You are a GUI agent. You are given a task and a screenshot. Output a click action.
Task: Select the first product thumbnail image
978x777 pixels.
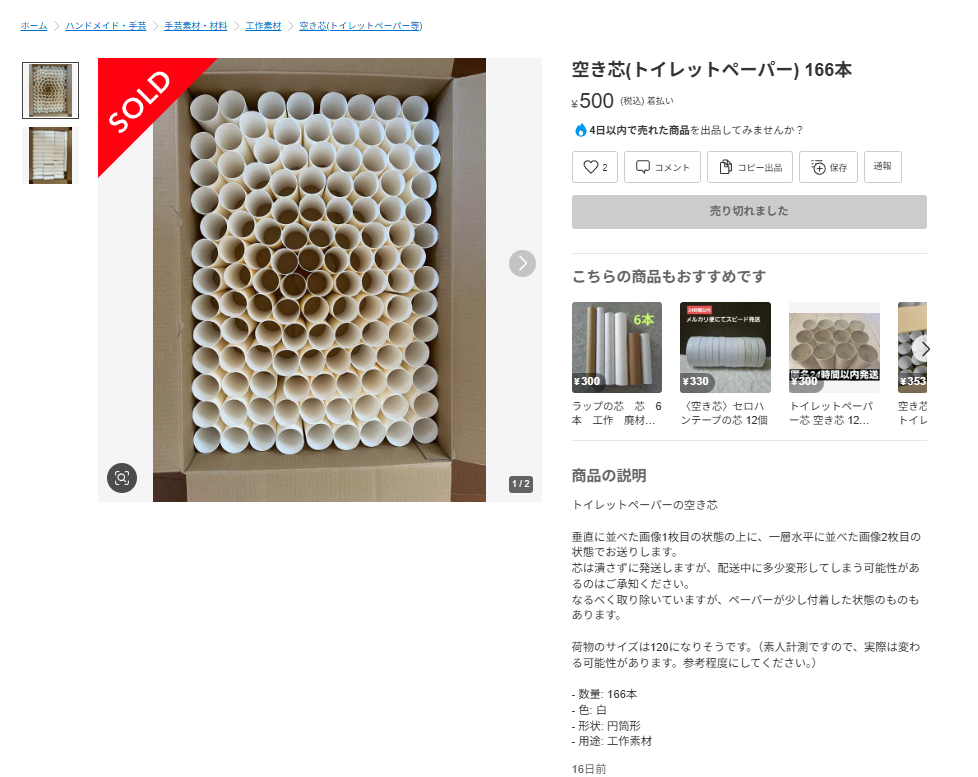point(51,90)
